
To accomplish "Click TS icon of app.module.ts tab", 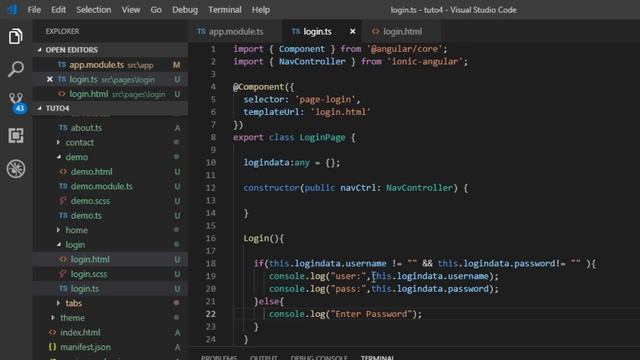I will click(x=201, y=31).
